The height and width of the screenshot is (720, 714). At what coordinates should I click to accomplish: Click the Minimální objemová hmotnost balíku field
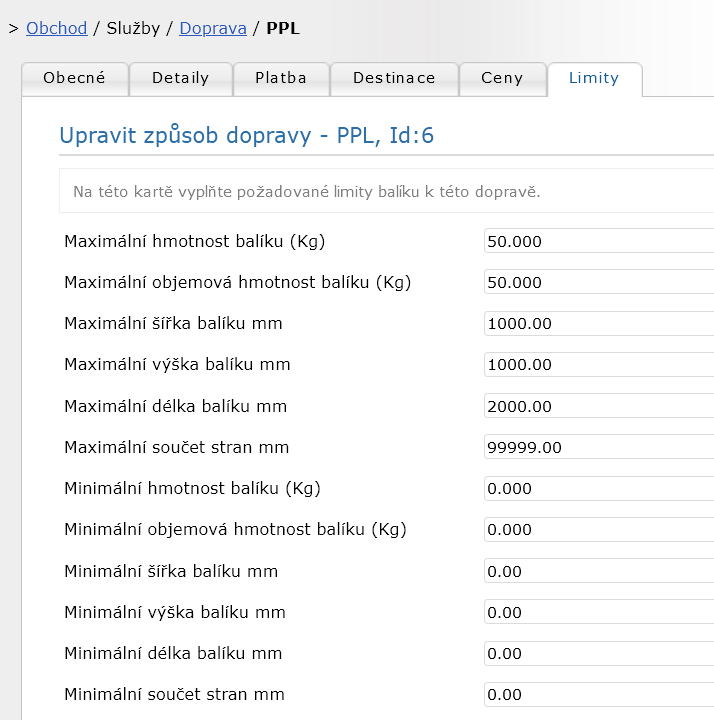(x=599, y=529)
